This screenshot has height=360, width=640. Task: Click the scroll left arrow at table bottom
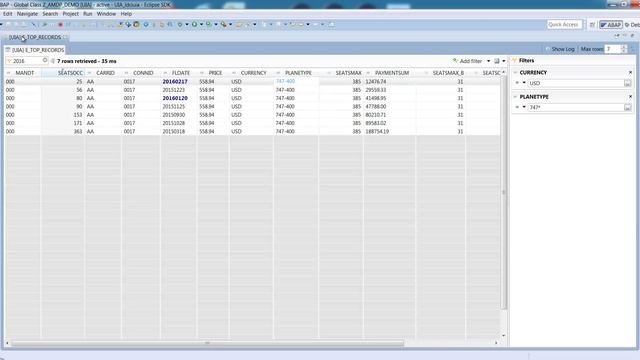(x=7, y=343)
